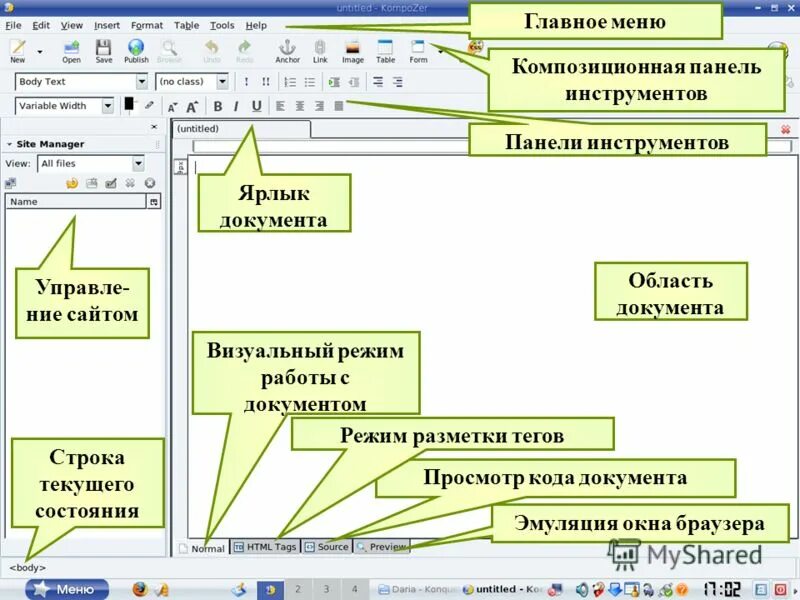Expand the (no class) dropdown
The image size is (800, 600).
coord(222,82)
